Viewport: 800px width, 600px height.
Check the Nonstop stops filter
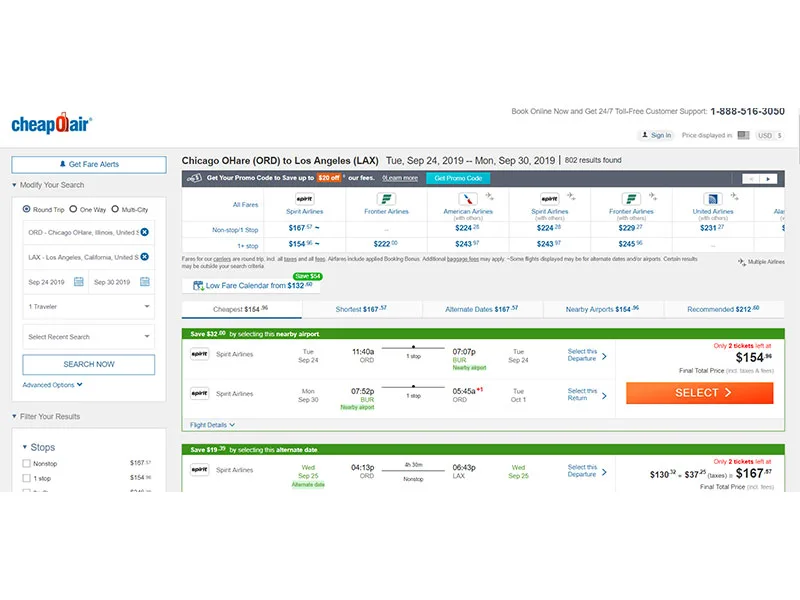(27, 463)
